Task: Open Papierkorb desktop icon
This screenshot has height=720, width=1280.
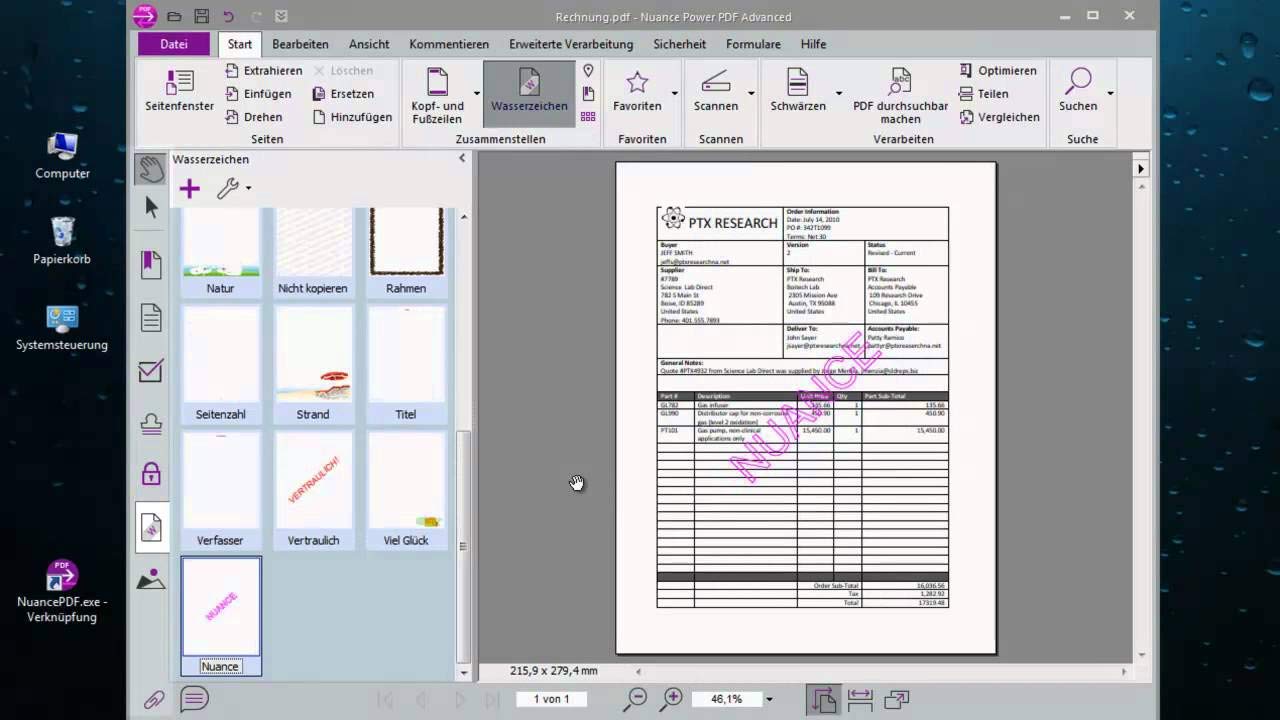Action: tap(62, 240)
